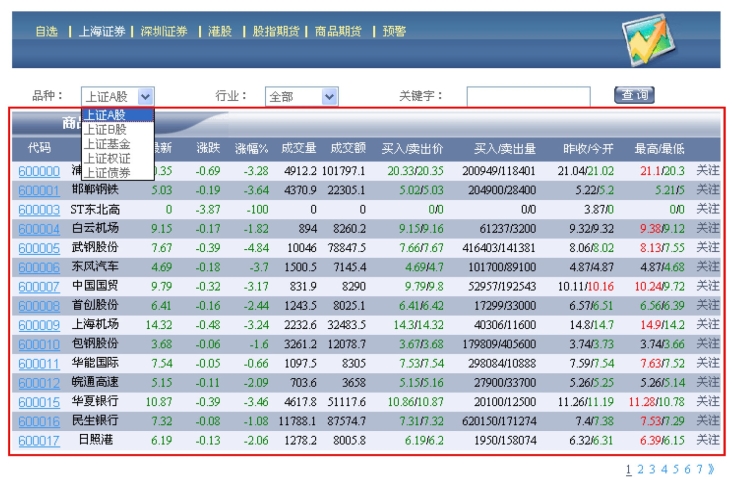Screen dimensions: 732x489
Task: Go to page 3 of results
Action: [x=652, y=469]
